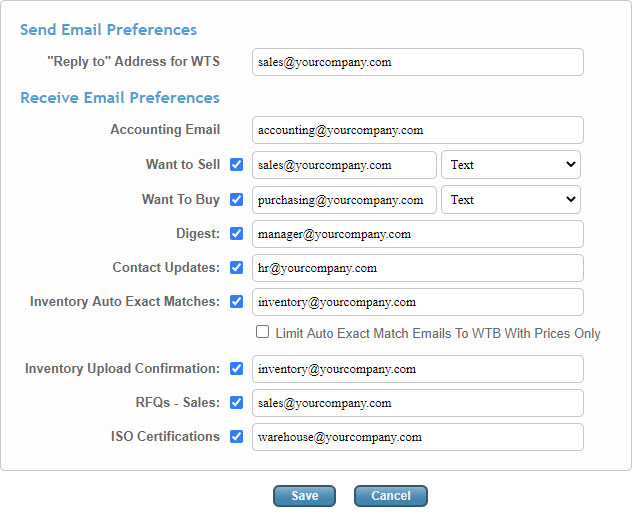Uncheck Inventory Upload Confirmation checkbox
The height and width of the screenshot is (516, 632).
[237, 368]
